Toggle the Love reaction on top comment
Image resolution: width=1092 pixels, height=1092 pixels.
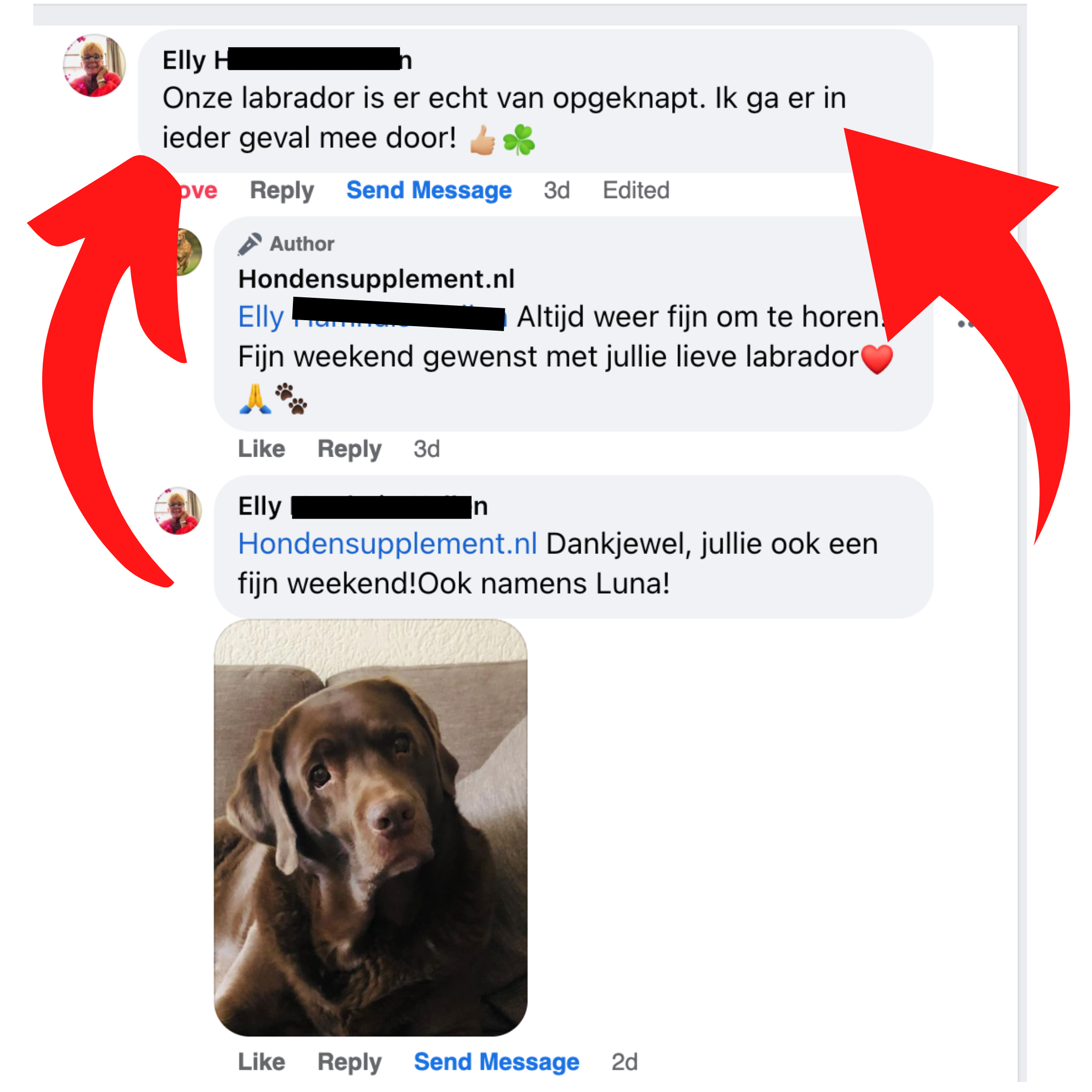(199, 191)
